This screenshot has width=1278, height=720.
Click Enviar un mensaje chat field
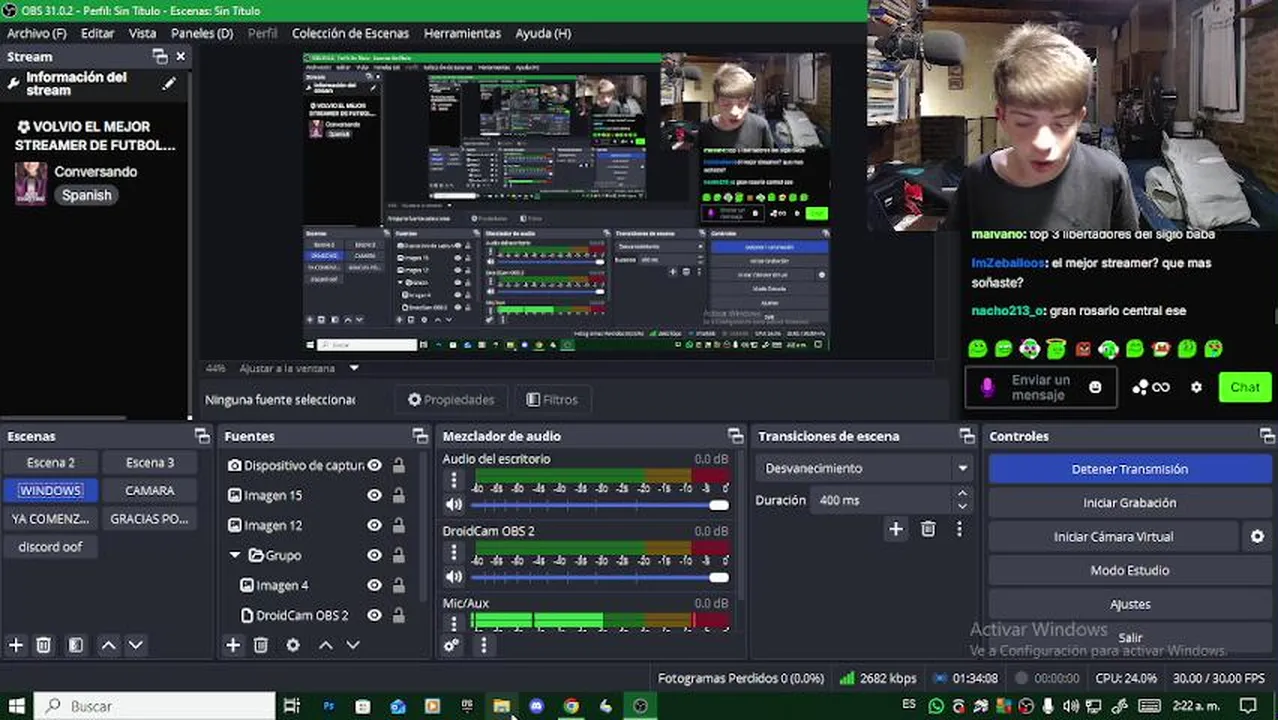coord(1040,387)
